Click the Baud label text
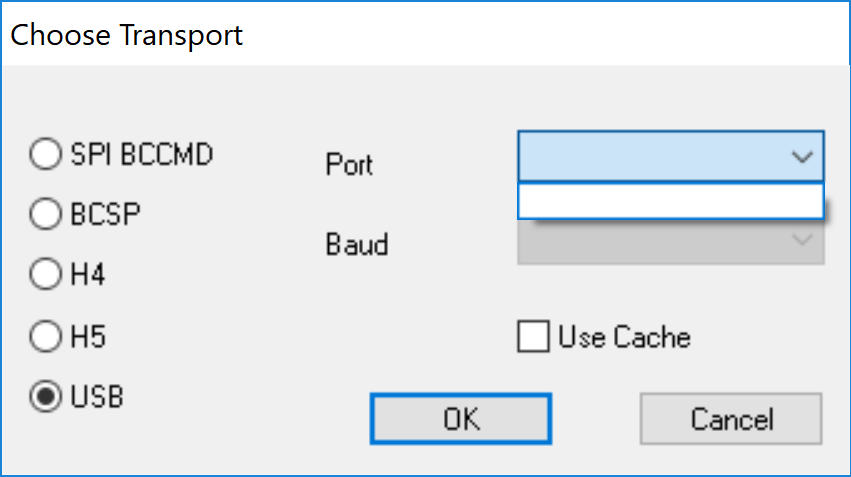 click(x=357, y=244)
